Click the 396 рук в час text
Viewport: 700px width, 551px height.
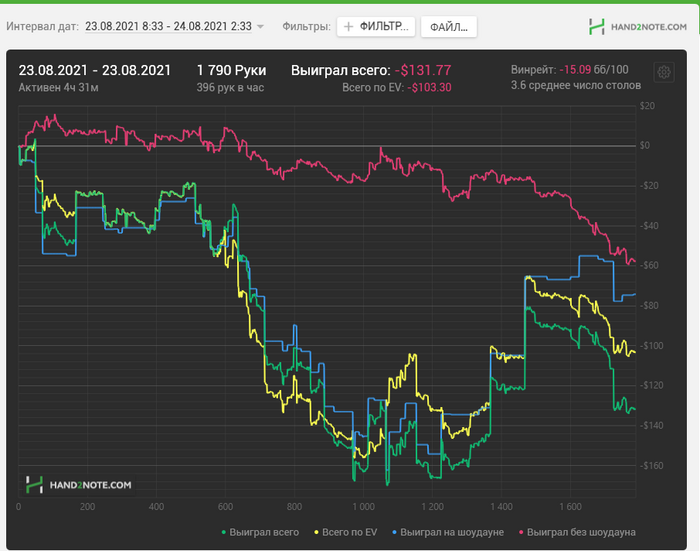[230, 88]
